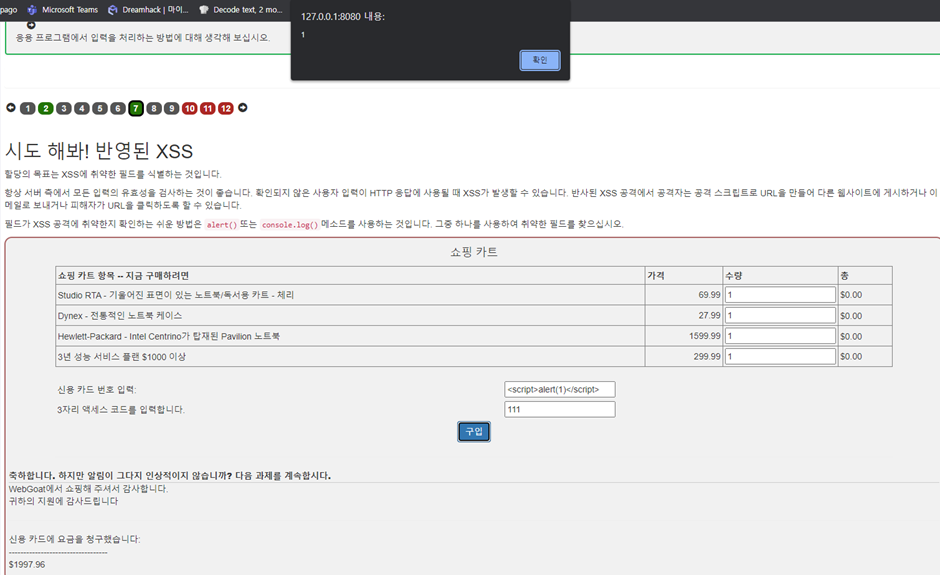940x575 pixels.
Task: Open lesson page 9
Action: pyautogui.click(x=171, y=109)
